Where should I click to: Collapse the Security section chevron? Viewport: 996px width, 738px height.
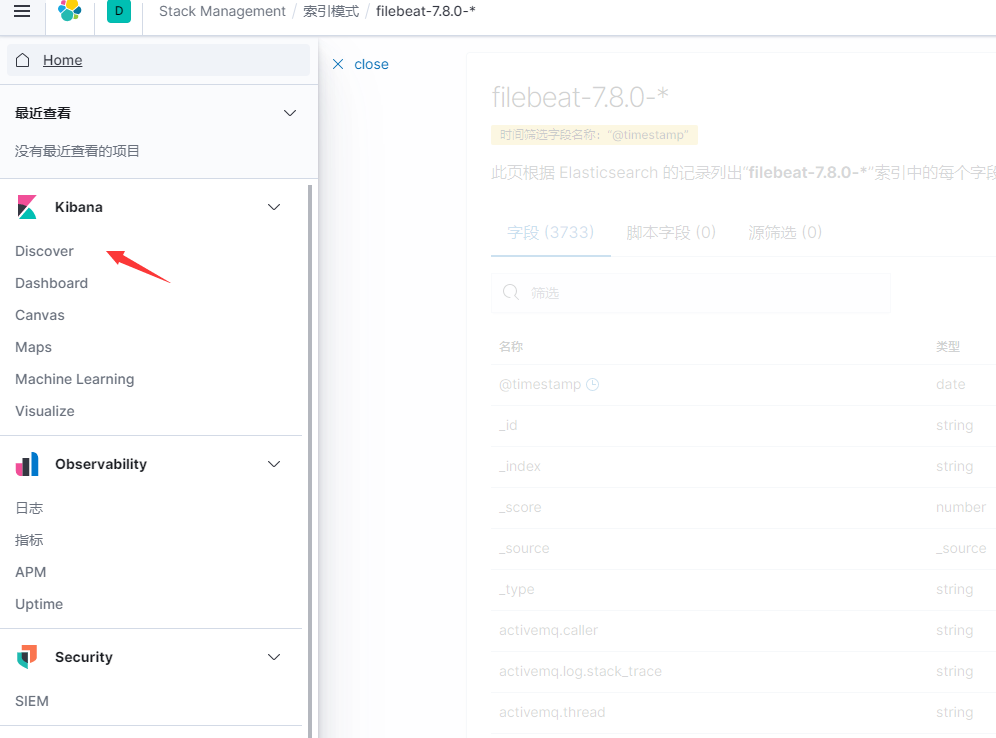[x=274, y=657]
